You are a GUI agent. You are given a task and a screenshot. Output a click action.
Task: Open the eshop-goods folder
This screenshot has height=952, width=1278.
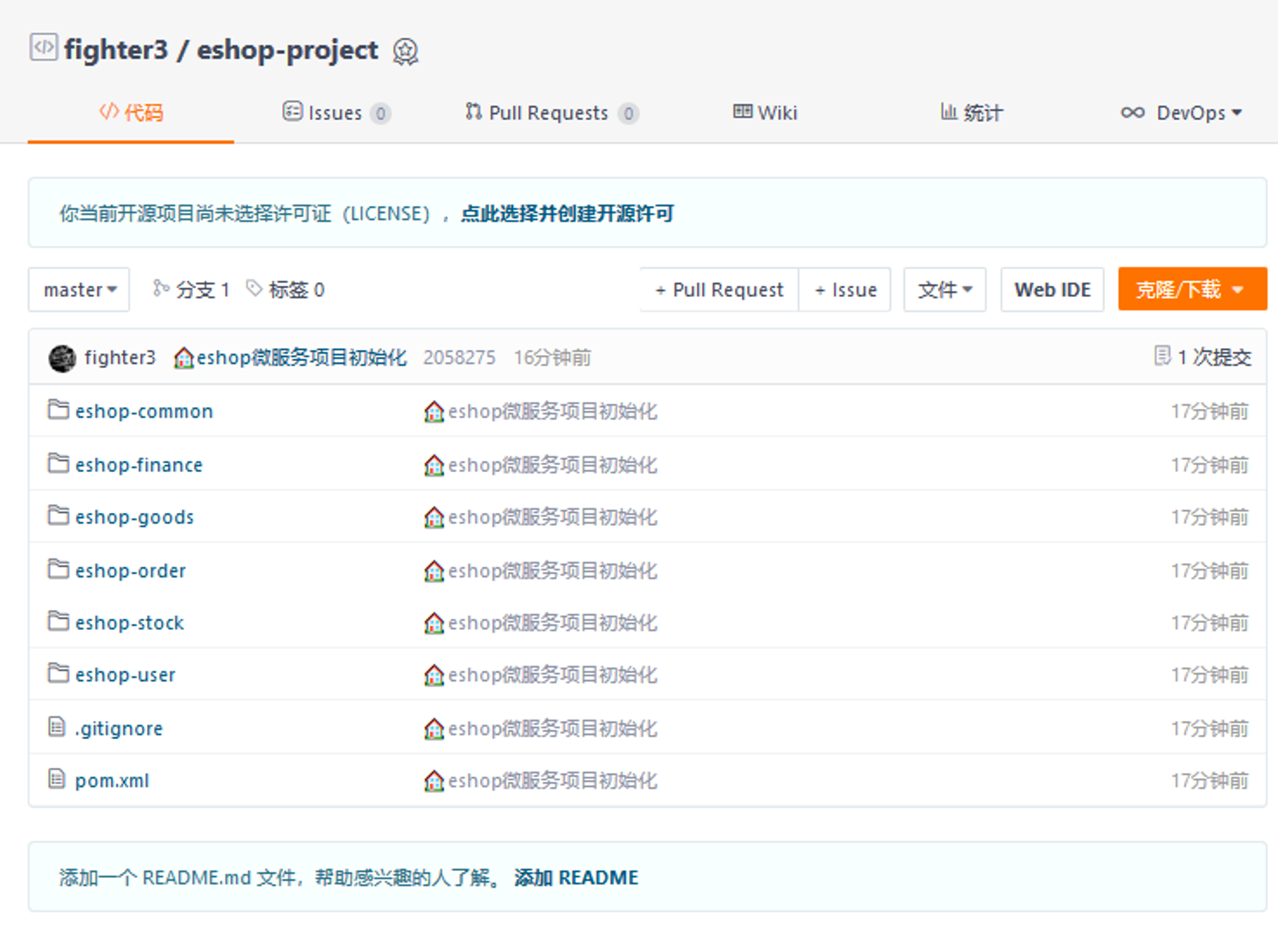click(x=134, y=517)
